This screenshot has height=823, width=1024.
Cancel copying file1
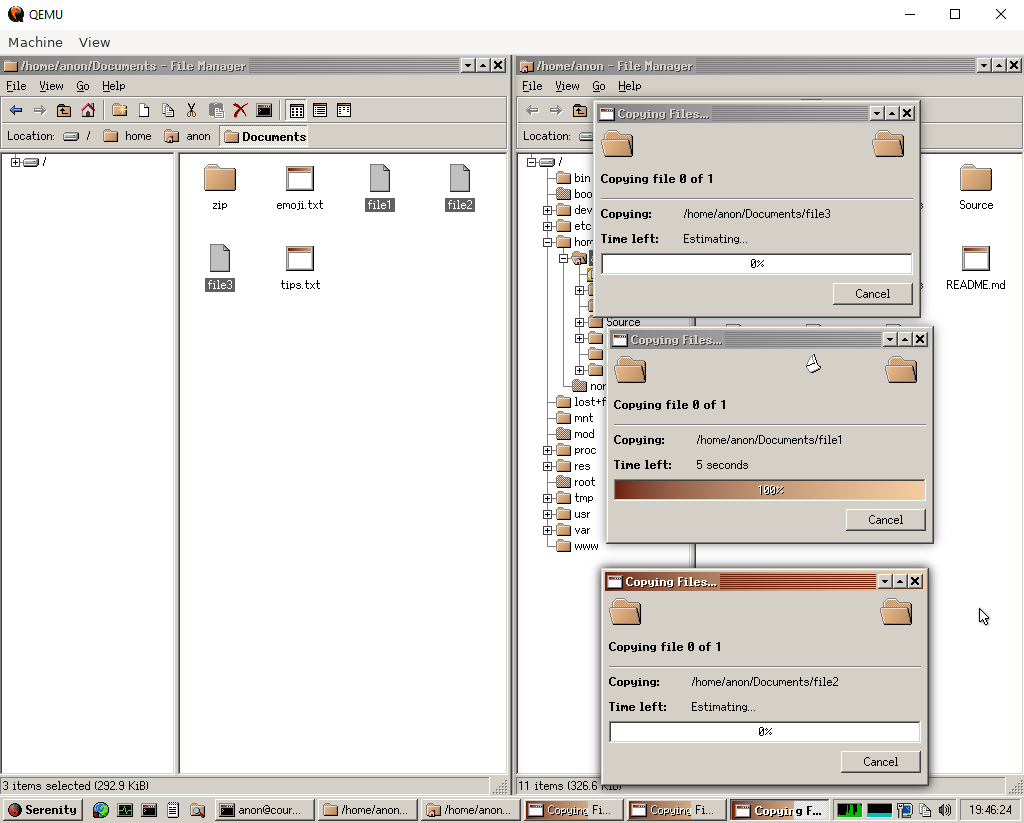tap(885, 519)
